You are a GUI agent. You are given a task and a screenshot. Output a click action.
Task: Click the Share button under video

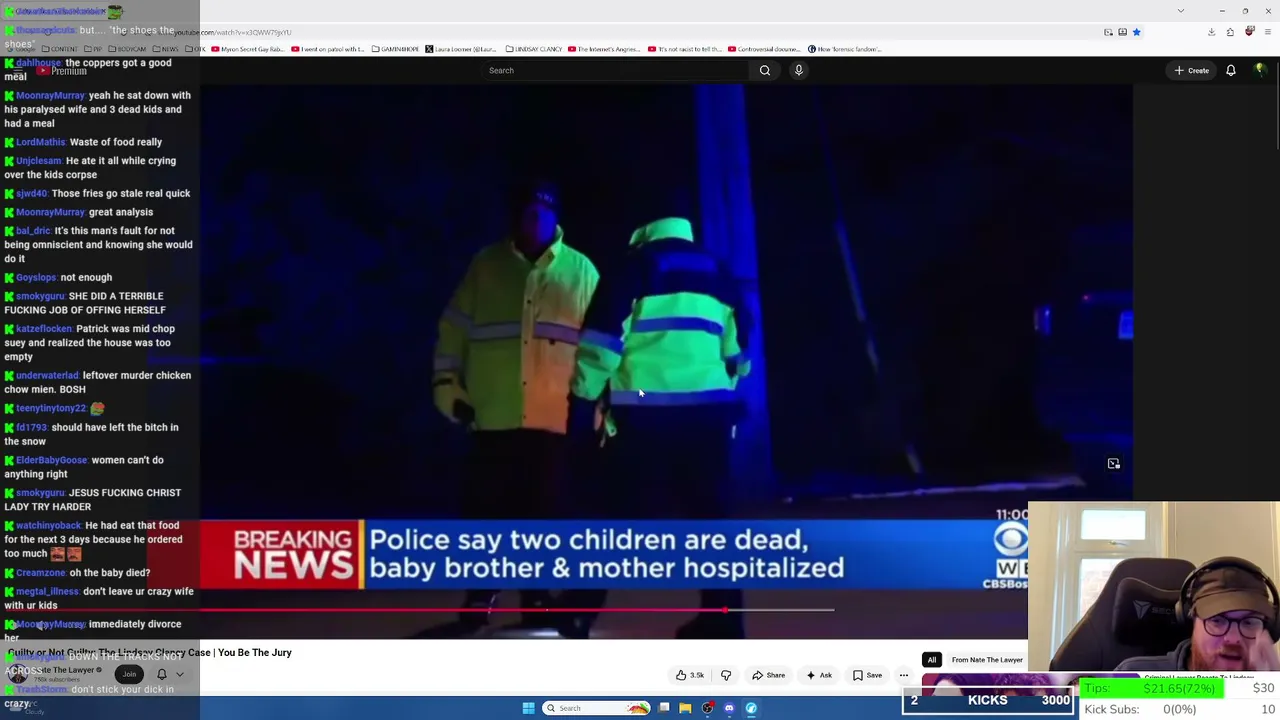pos(769,675)
